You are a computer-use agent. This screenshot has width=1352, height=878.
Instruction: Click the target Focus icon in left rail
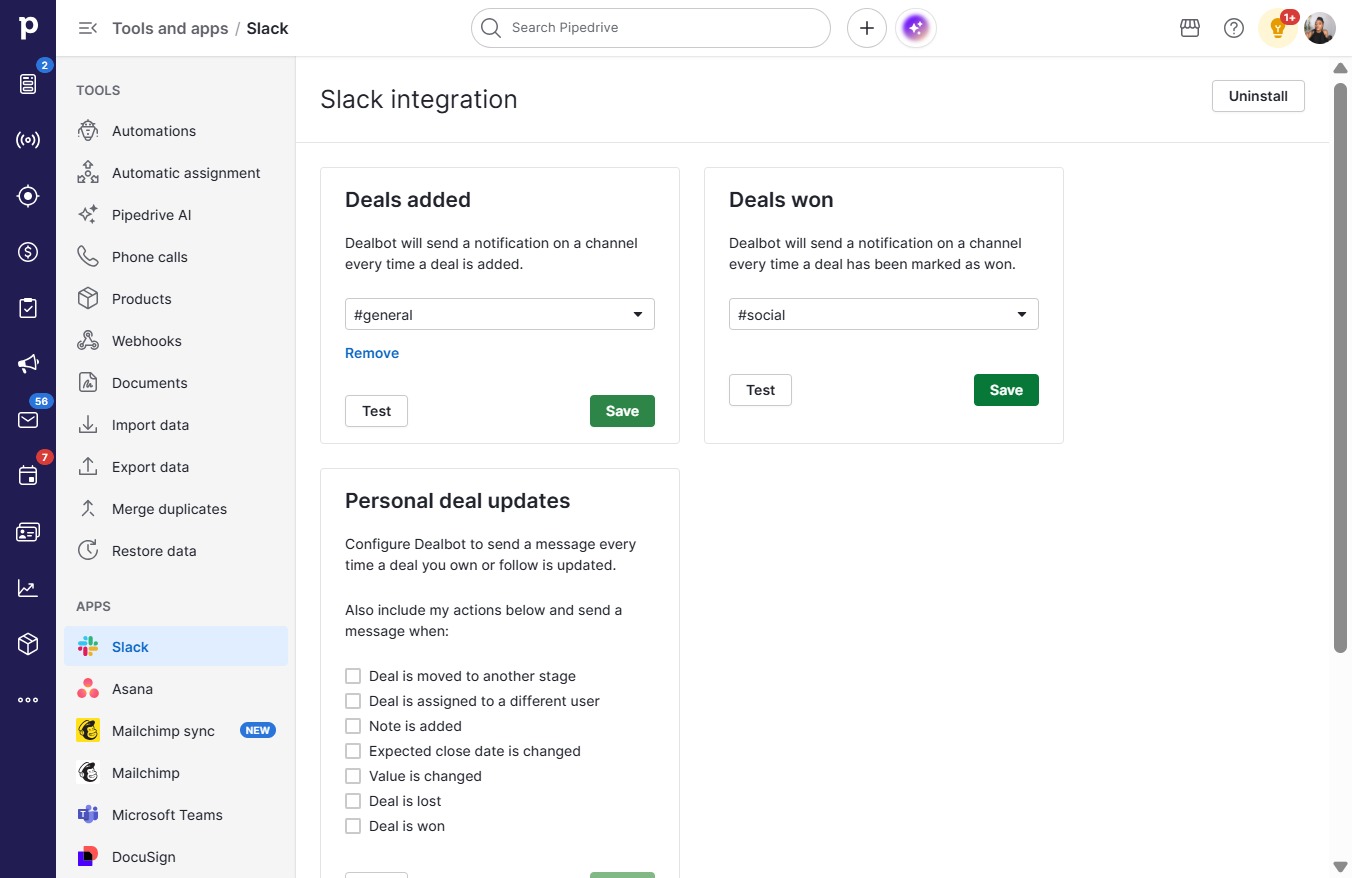click(28, 196)
